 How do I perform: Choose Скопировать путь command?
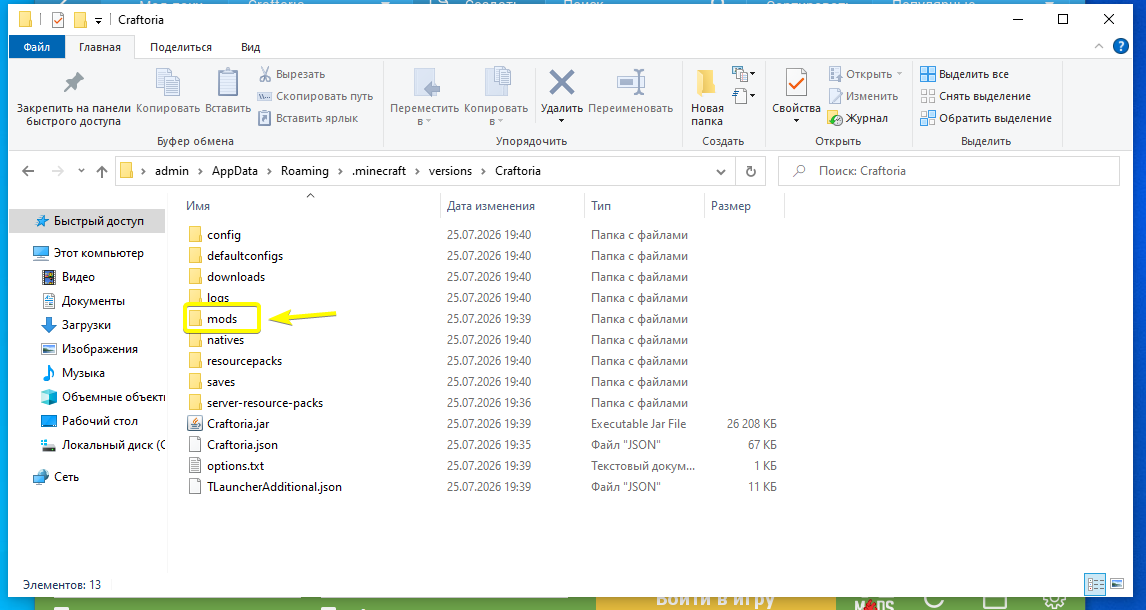(315, 96)
